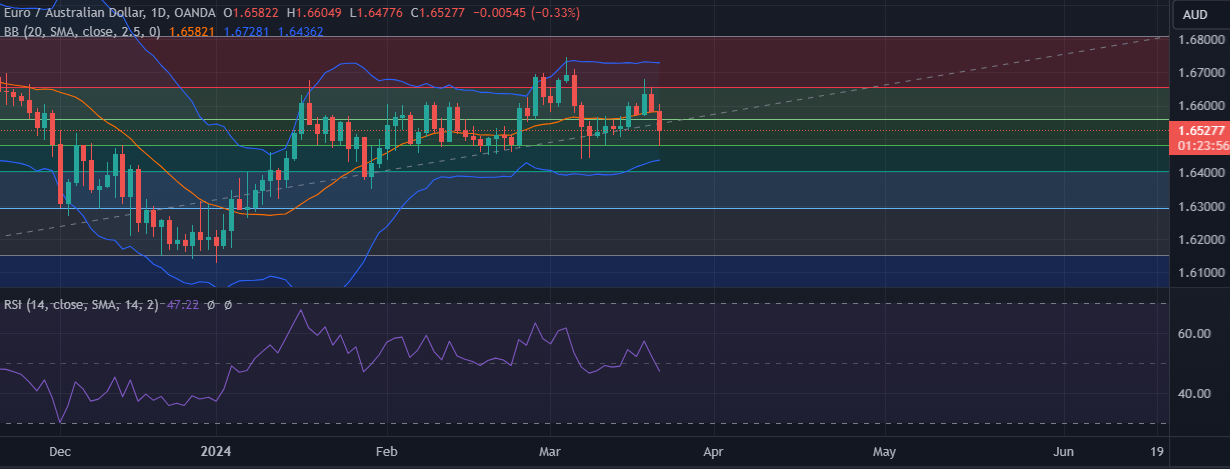Select the BB (20, SMA, close, 2.5, 0) legend

click(82, 32)
